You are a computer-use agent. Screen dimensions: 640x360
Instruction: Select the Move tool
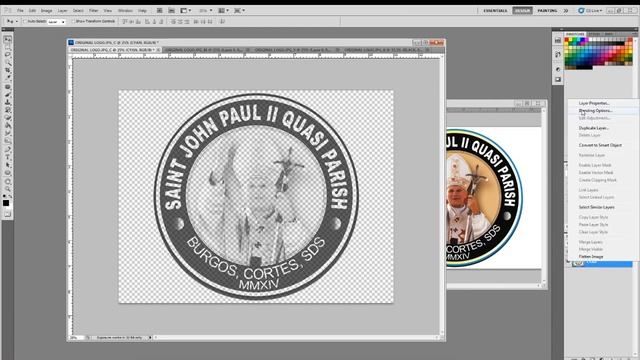pos(7,40)
